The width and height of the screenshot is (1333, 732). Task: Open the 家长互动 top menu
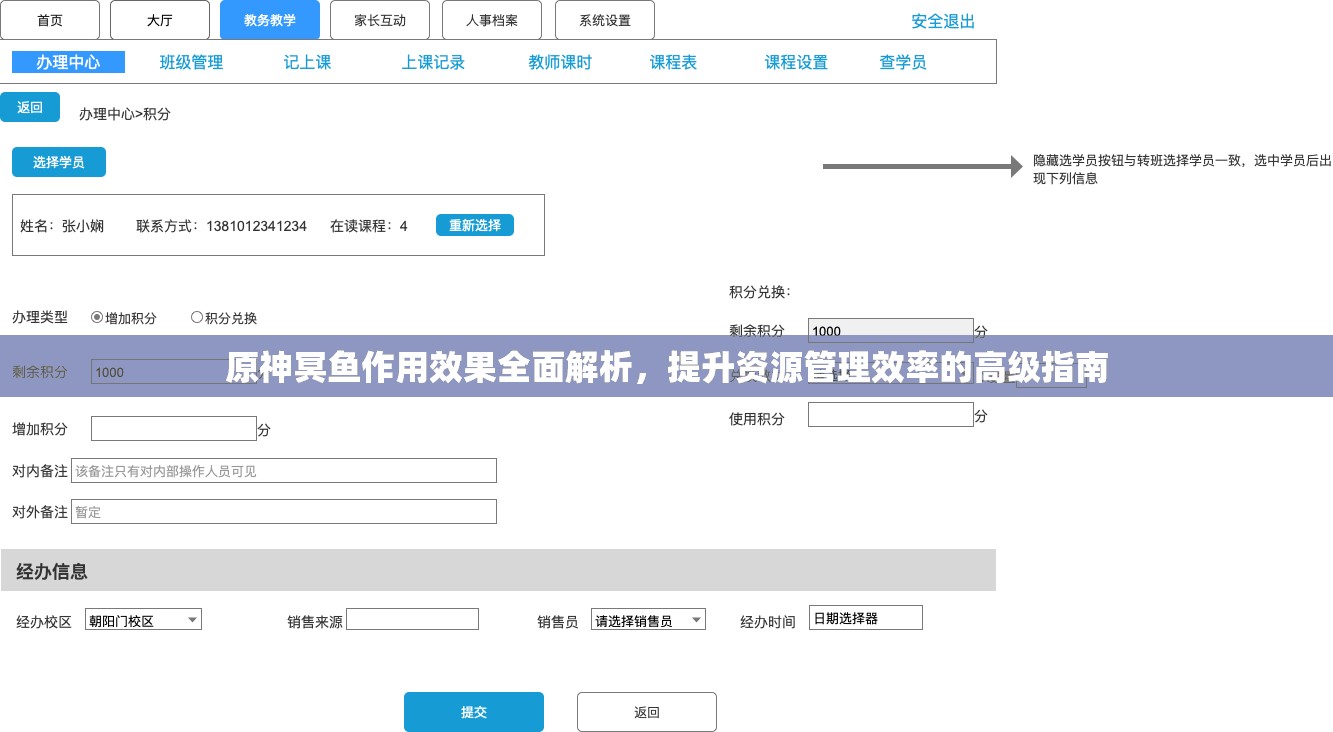[x=380, y=20]
